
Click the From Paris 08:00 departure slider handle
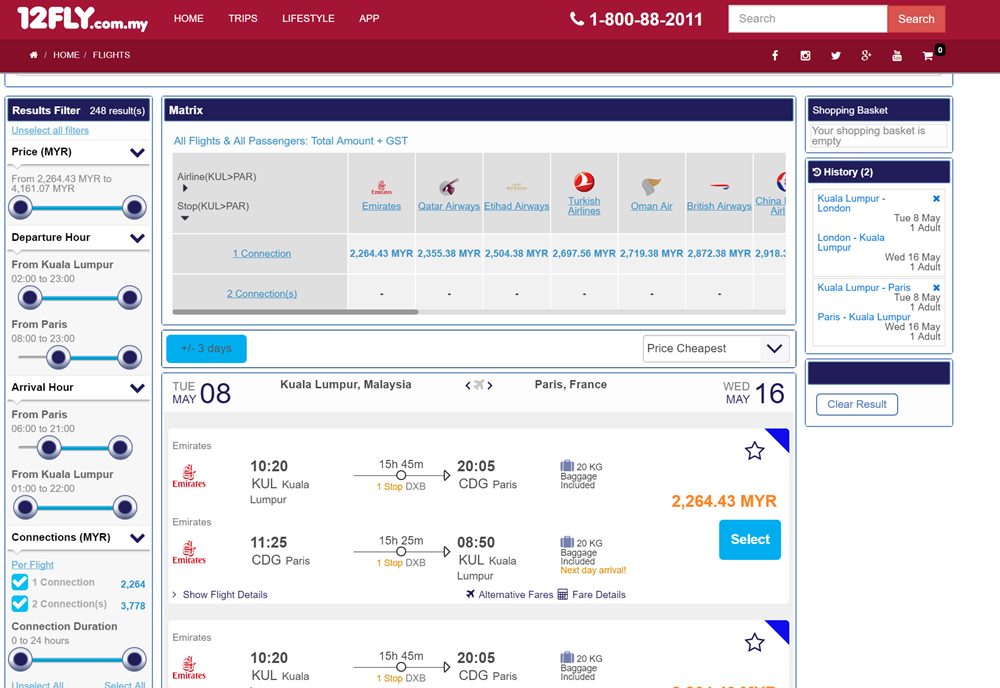pos(58,357)
